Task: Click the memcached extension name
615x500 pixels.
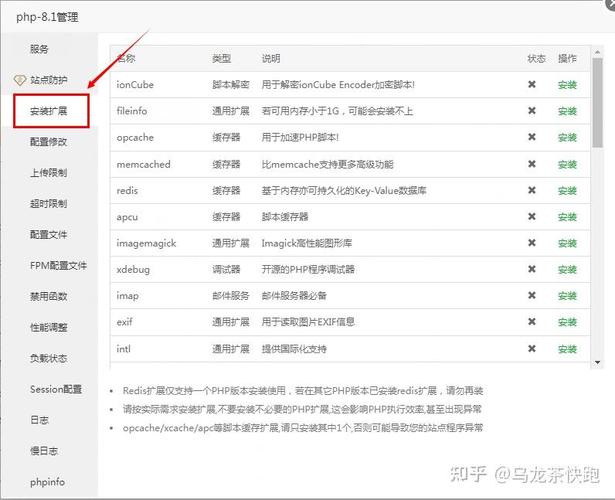Action: click(x=144, y=164)
